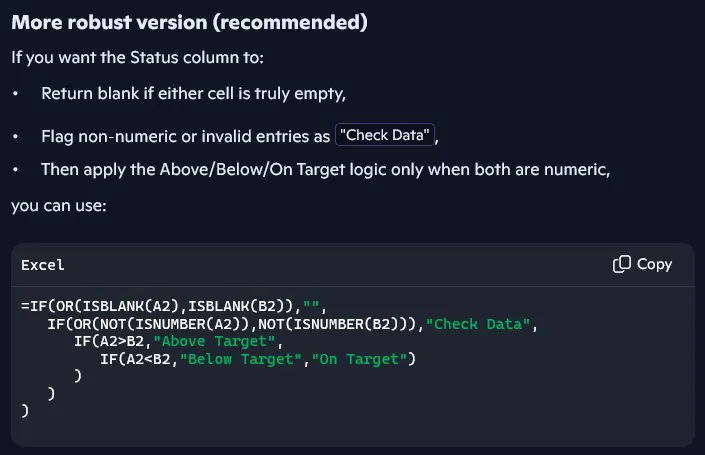Screen dimensions: 705x455
Task: Click the "Check Data" inline code chip
Action: coord(386,135)
